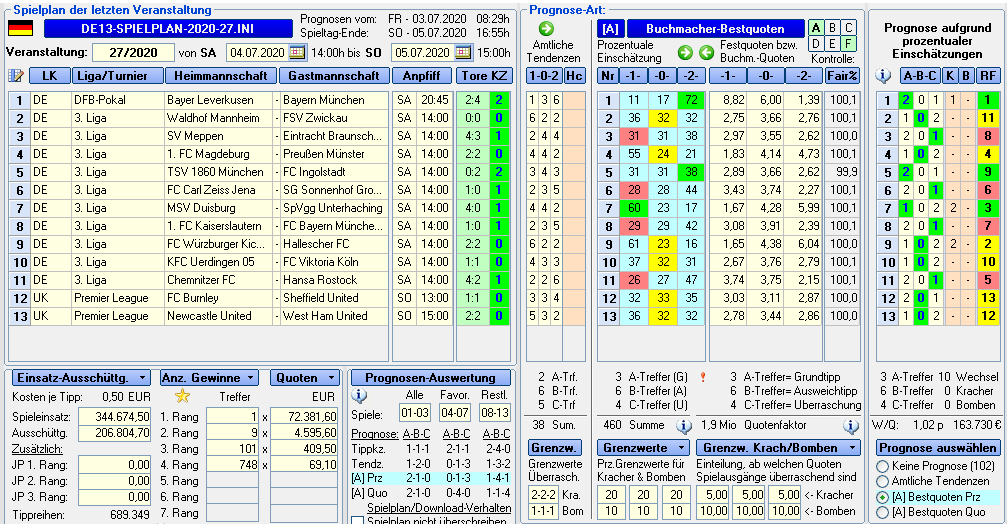Select row Newcastle United
Screen dimensions: 1007x524
pyautogui.click(x=260, y=316)
